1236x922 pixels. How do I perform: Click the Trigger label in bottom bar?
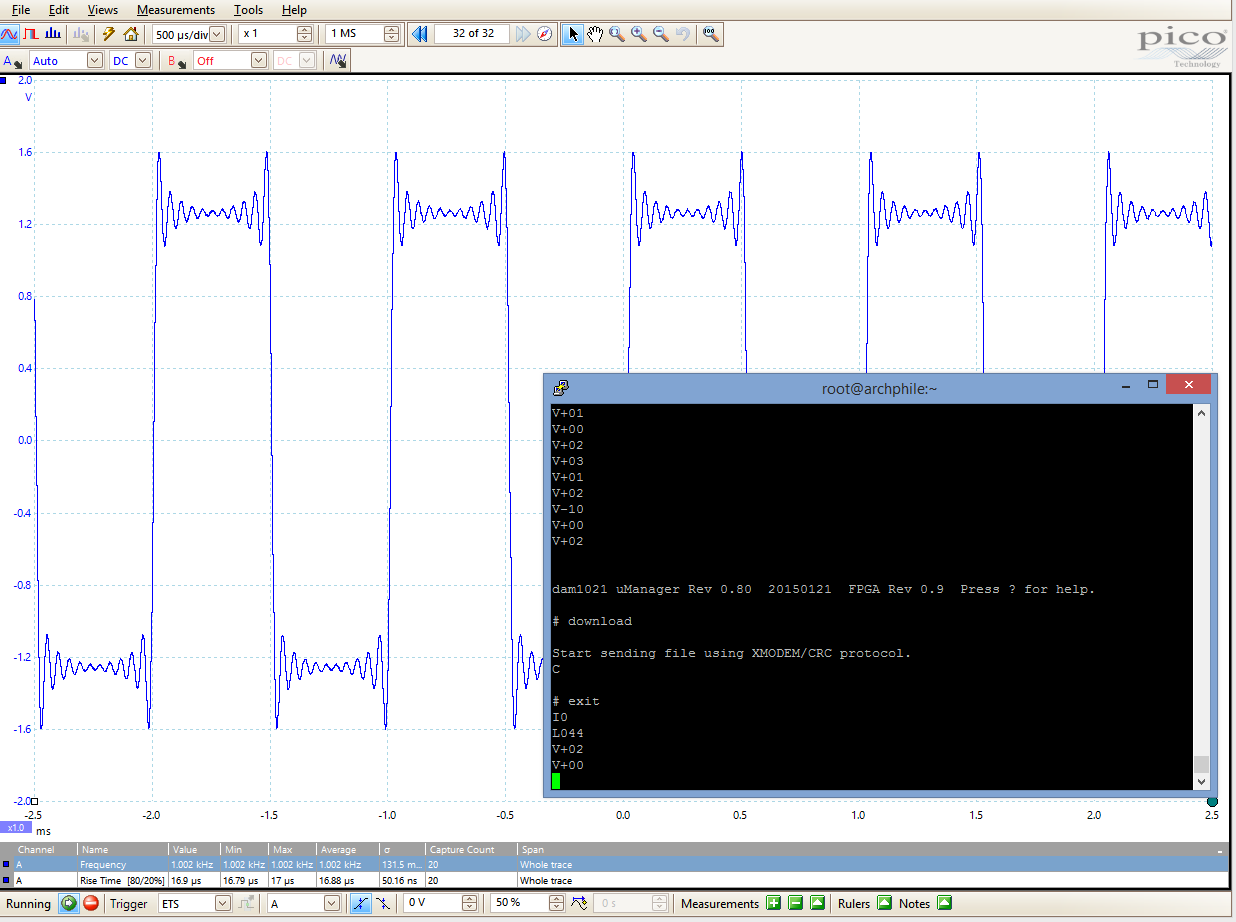point(129,903)
